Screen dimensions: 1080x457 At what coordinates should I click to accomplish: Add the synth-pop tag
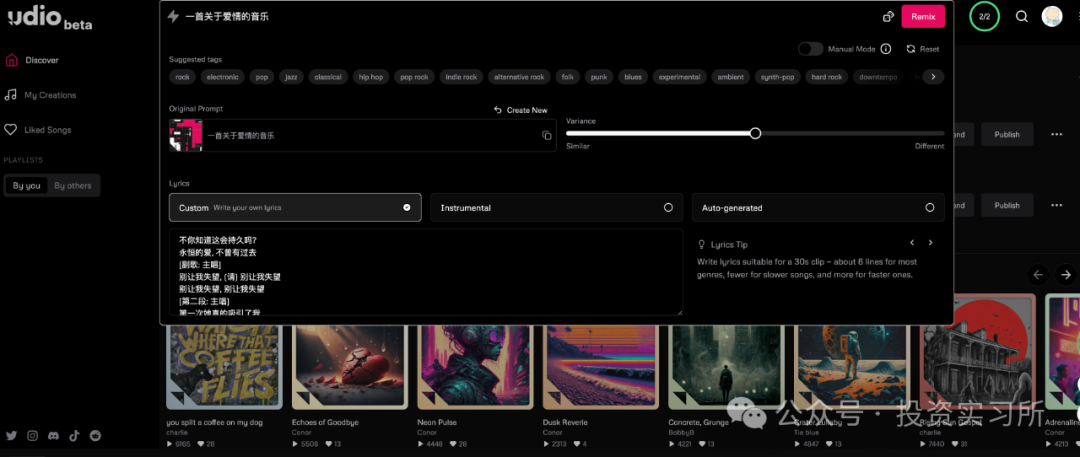(x=778, y=77)
